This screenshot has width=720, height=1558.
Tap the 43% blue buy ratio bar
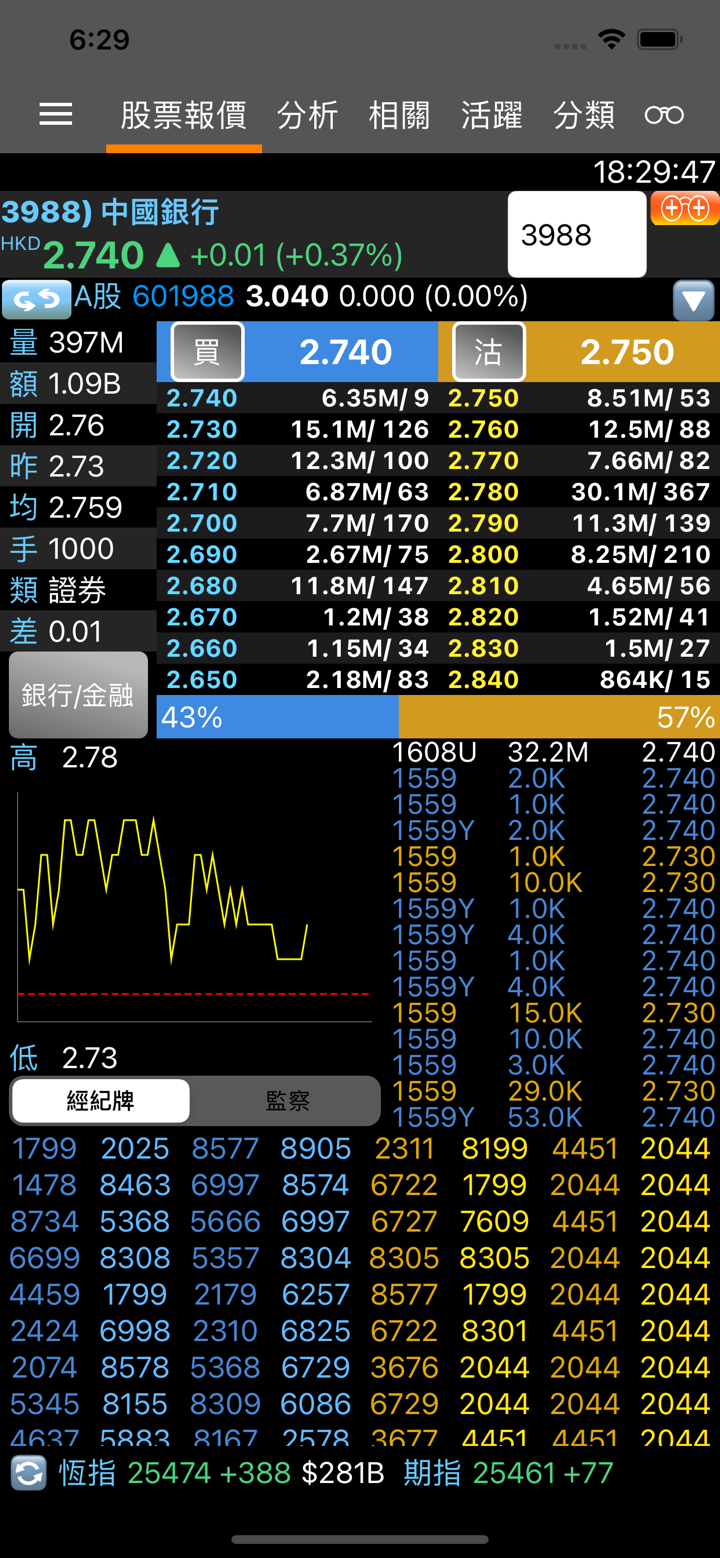[x=277, y=717]
